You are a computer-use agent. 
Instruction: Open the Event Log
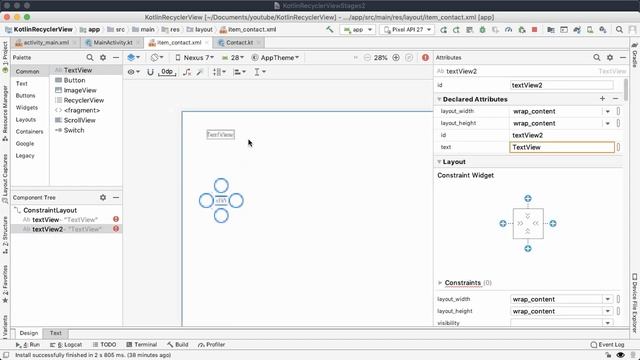click(x=607, y=344)
